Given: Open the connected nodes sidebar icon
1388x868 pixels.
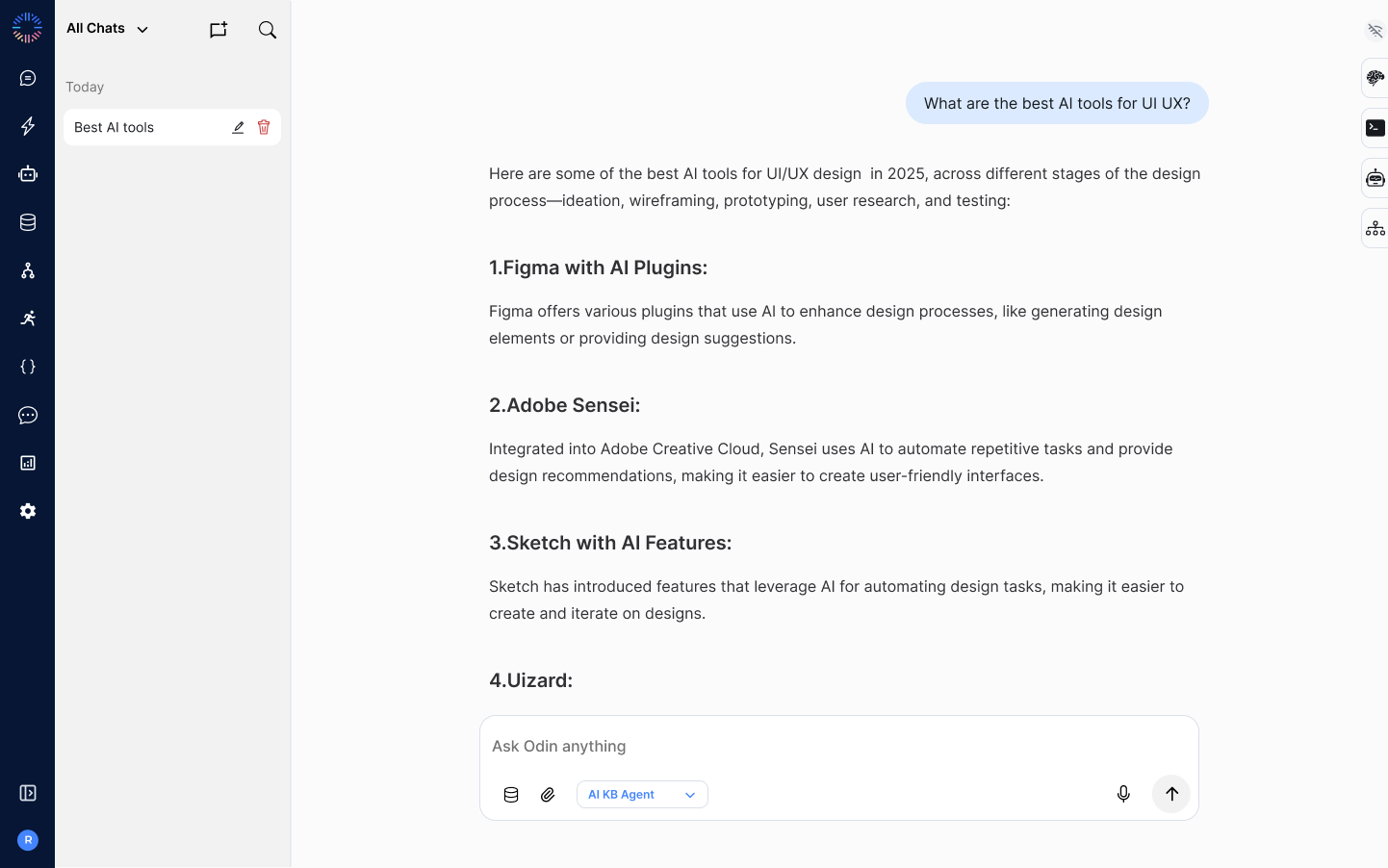Looking at the screenshot, I should click(x=28, y=270).
